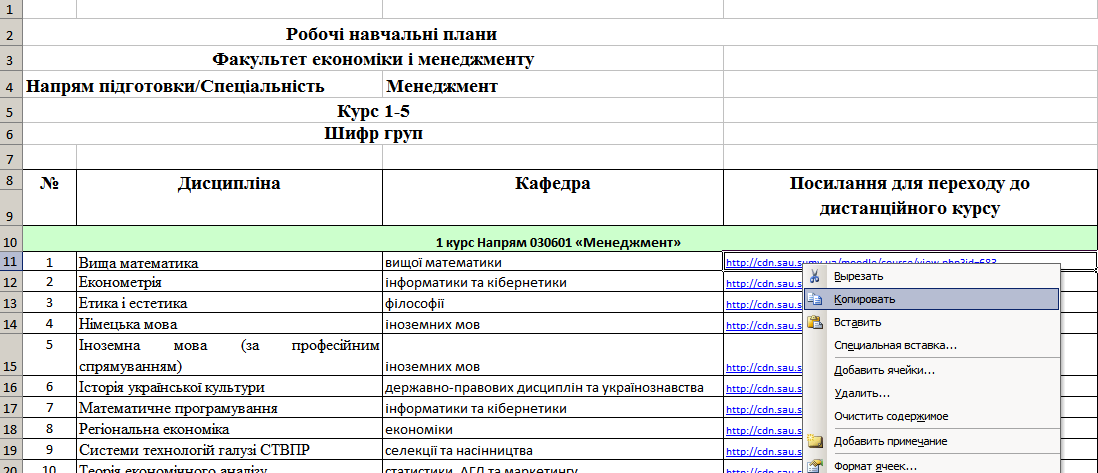
Task: Select row header 4
Action: pyautogui.click(x=11, y=86)
